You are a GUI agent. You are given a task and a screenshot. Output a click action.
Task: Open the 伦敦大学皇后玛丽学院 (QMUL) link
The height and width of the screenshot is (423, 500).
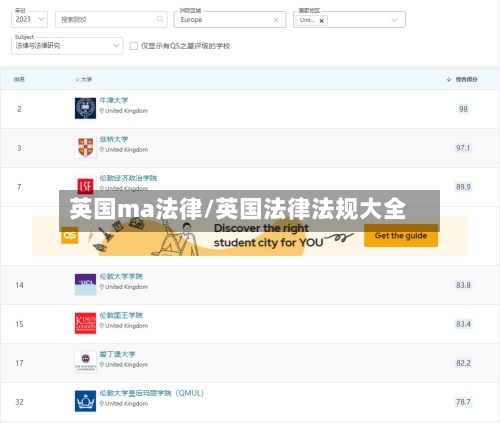coord(152,393)
